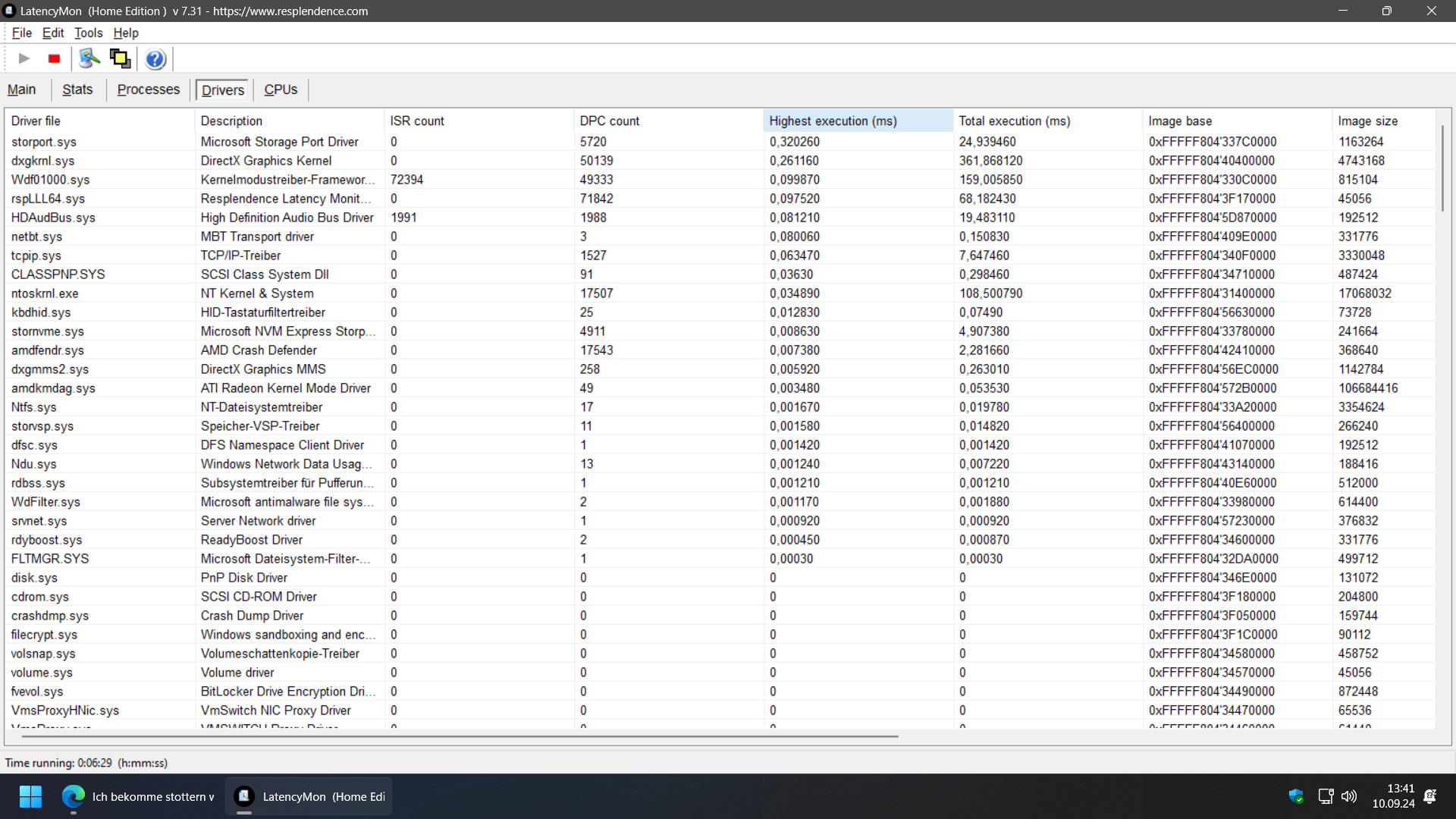Image resolution: width=1456 pixels, height=819 pixels.
Task: Switch to the Processes tab
Action: (x=149, y=89)
